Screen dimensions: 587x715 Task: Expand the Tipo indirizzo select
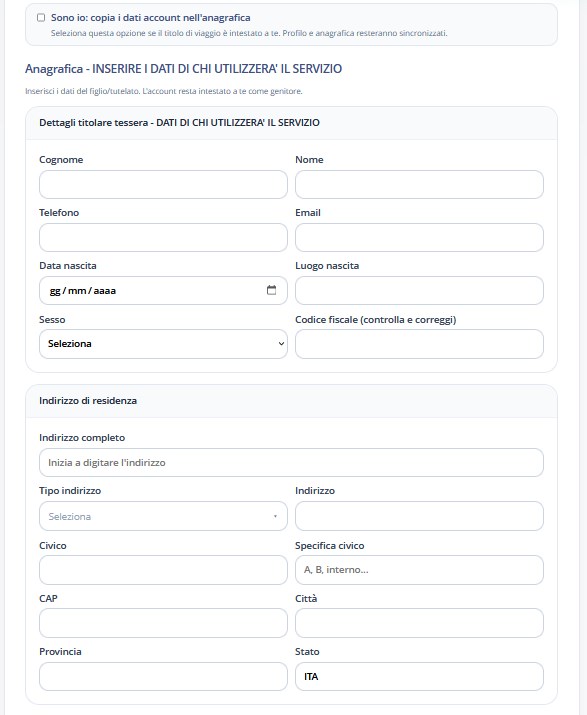point(163,516)
